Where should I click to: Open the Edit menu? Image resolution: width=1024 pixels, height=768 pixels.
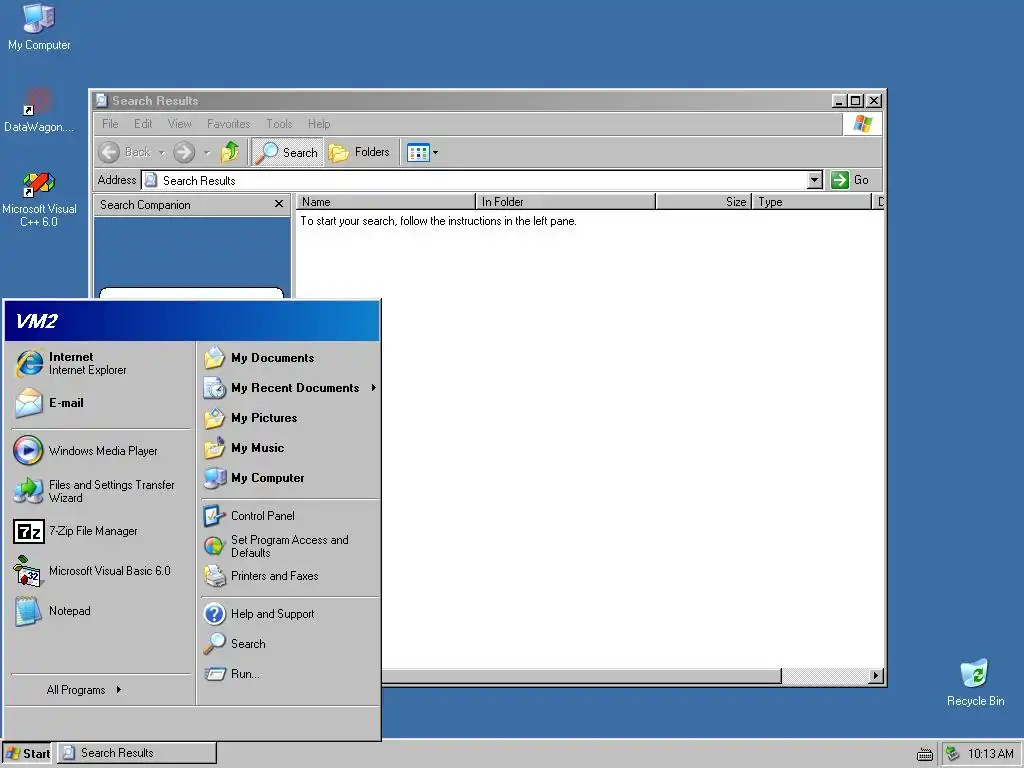click(143, 123)
